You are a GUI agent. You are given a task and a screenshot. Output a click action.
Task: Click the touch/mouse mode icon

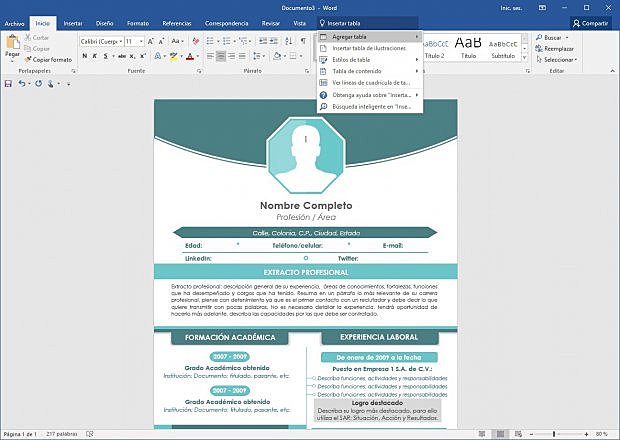[51, 83]
